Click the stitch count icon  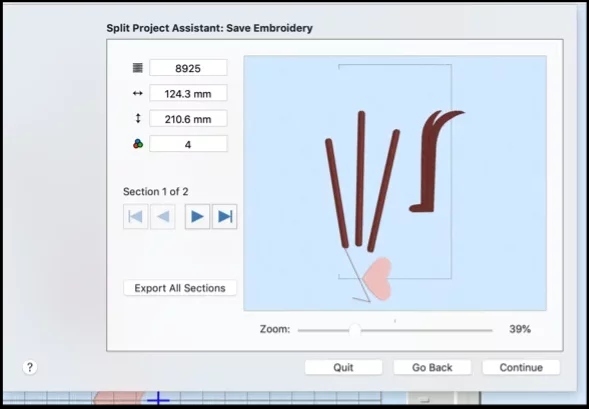point(138,68)
